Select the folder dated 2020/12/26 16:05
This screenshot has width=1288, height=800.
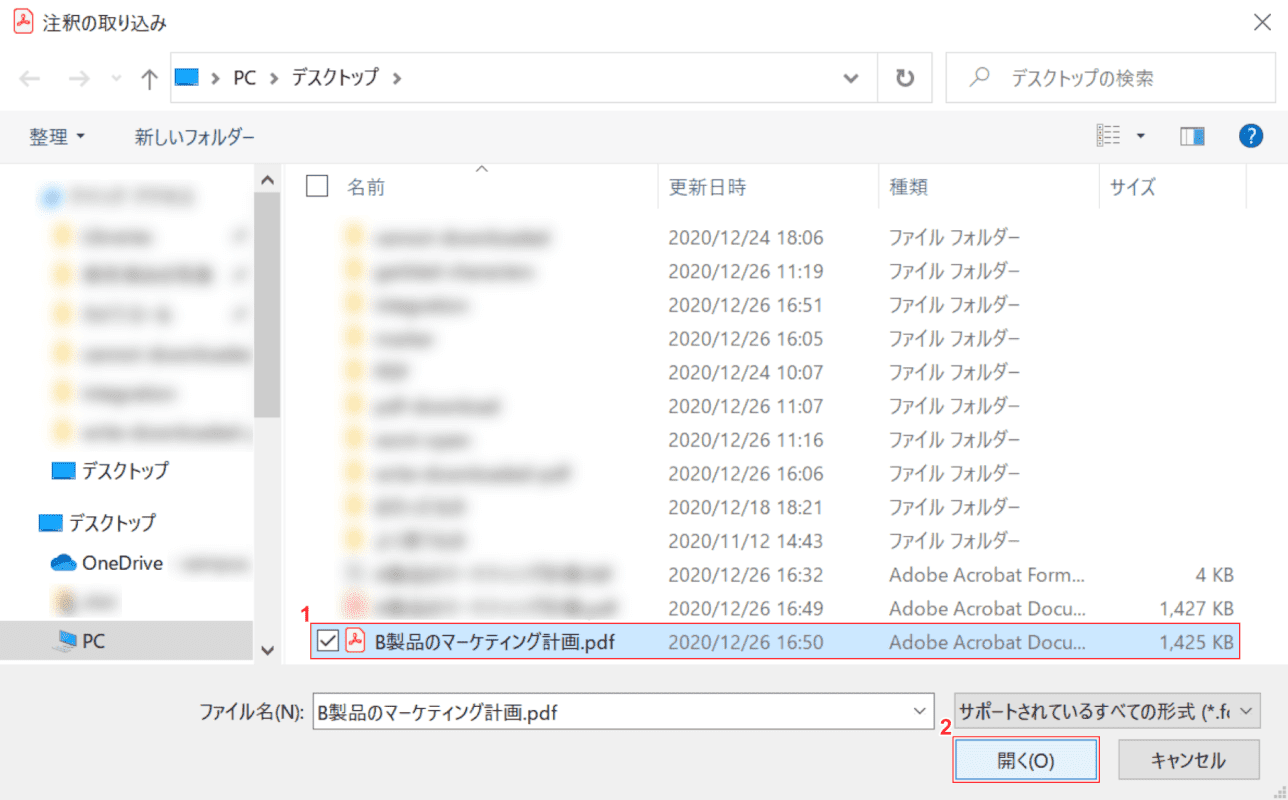pyautogui.click(x=774, y=338)
